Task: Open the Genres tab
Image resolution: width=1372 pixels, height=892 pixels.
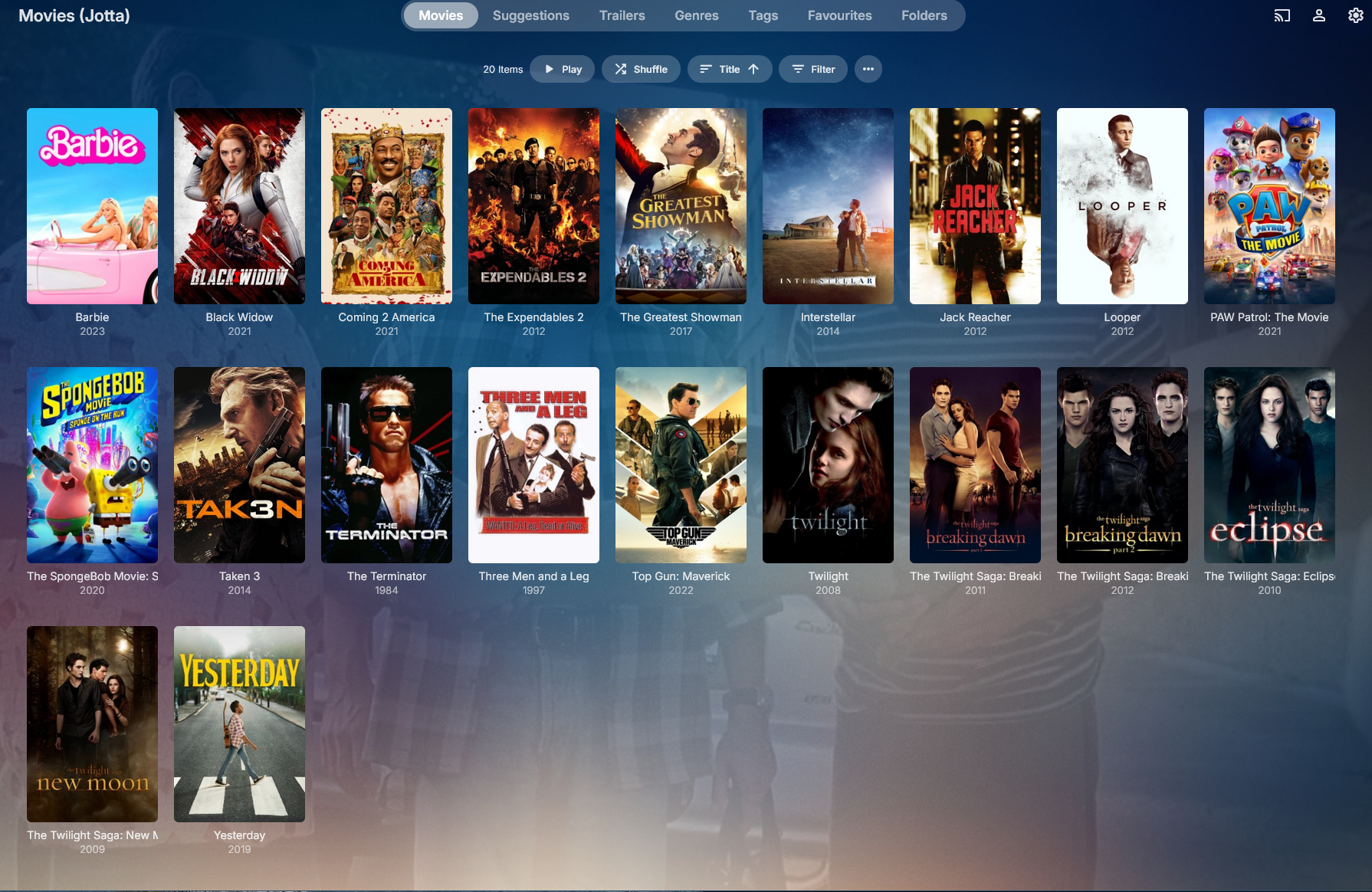Action: [697, 15]
